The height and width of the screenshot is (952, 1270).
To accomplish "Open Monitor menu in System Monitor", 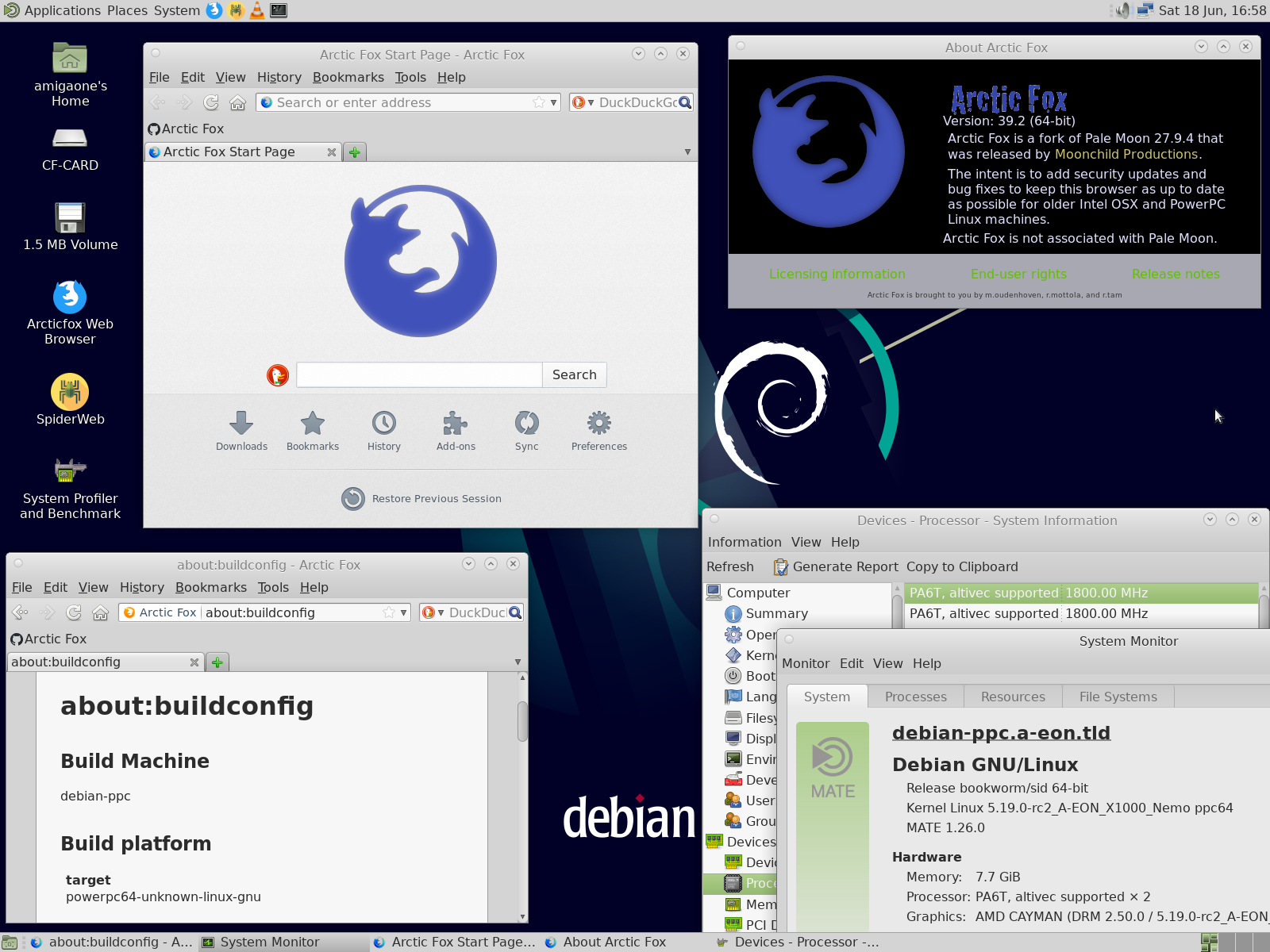I will click(806, 663).
